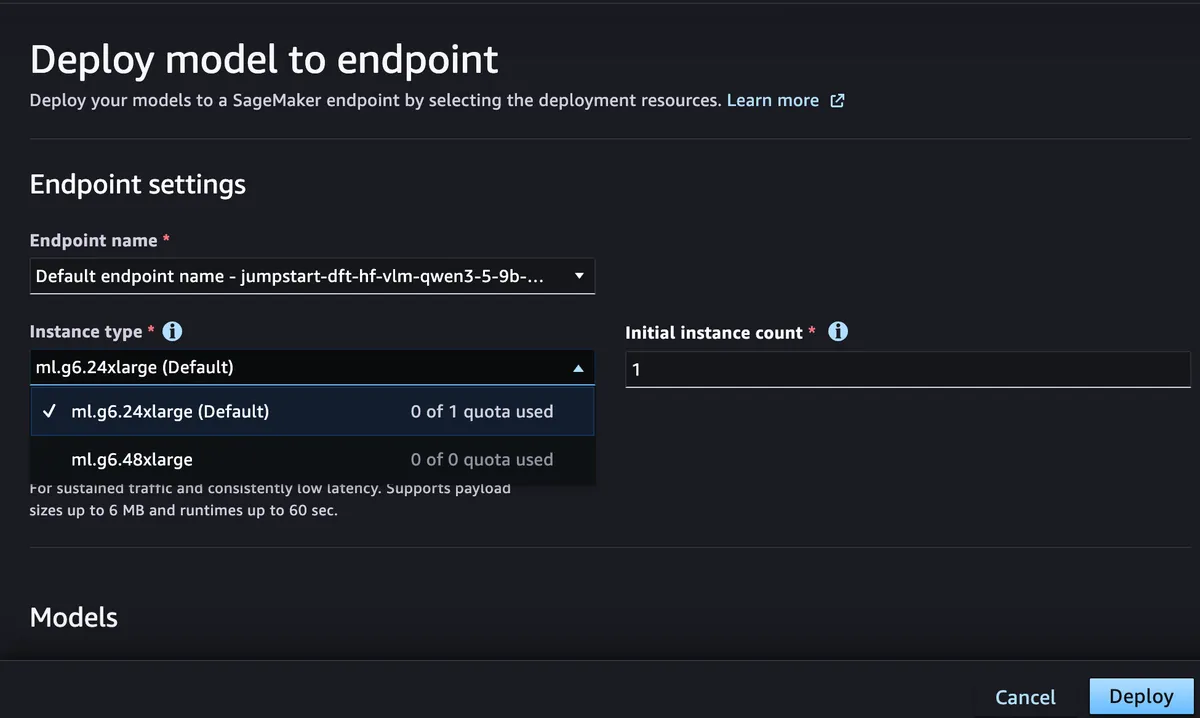
Task: Click the Endpoint name label
Action: coord(94,241)
